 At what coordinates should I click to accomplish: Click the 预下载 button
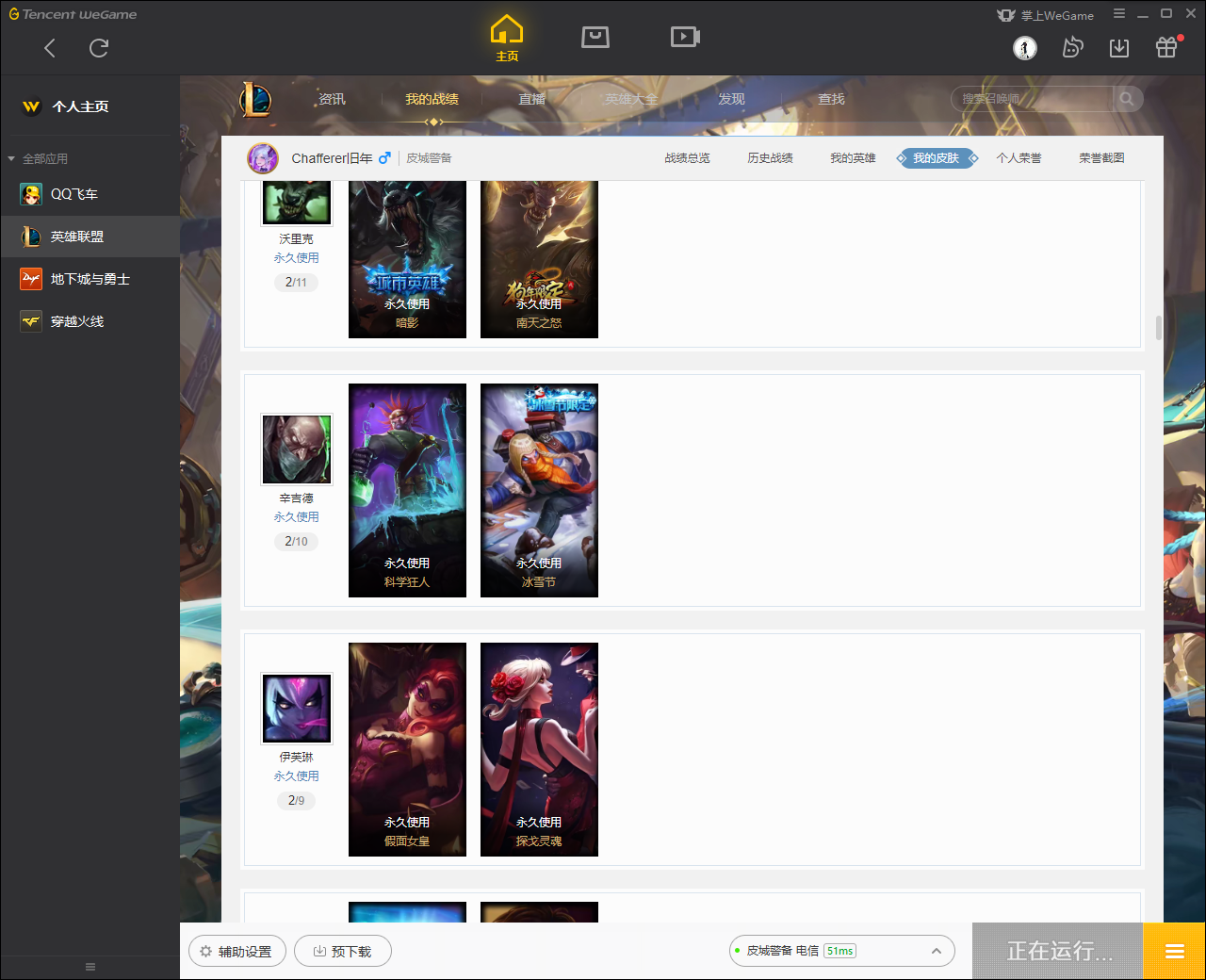tap(343, 952)
